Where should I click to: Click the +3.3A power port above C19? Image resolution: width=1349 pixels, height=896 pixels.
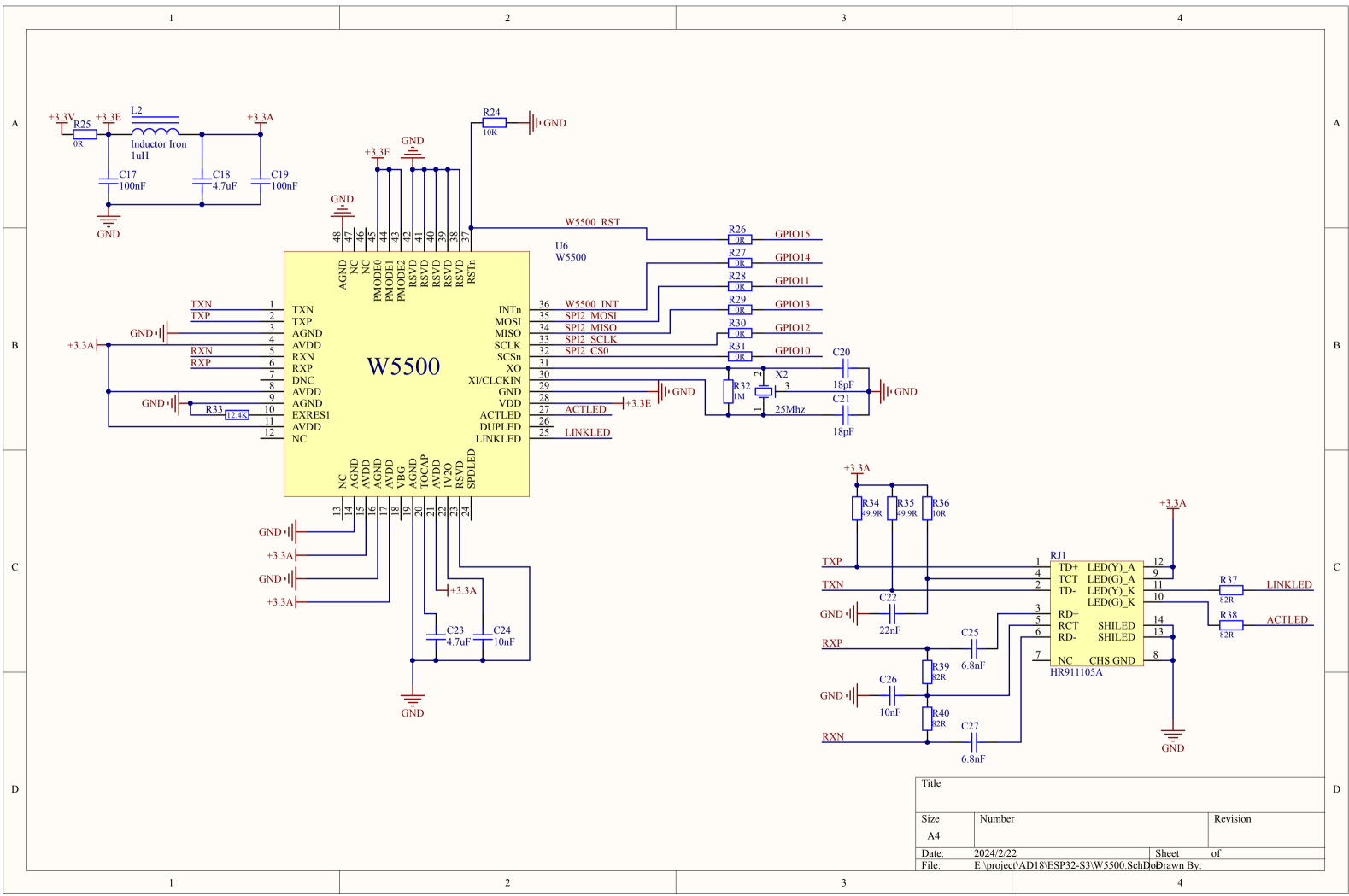point(261,120)
